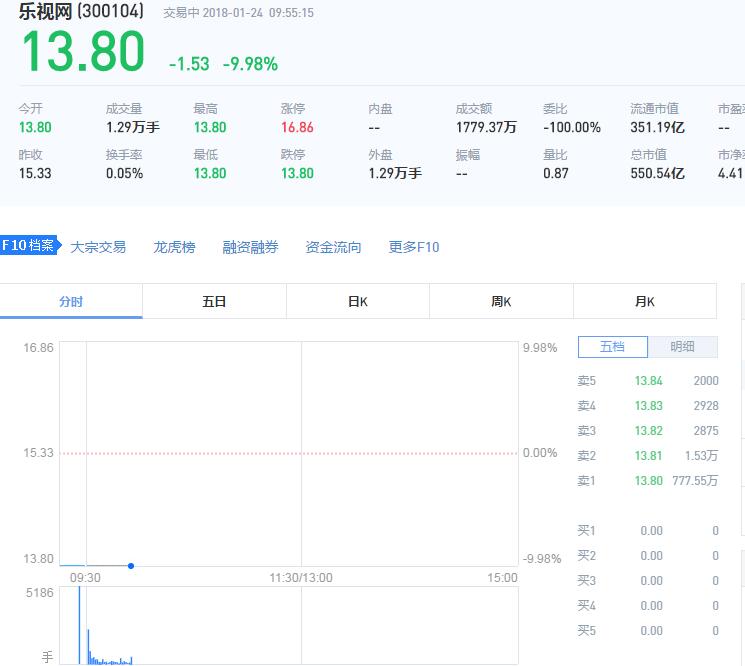Image resolution: width=745 pixels, height=666 pixels.
Task: Select the 明细 trade detail tab
Action: (682, 347)
